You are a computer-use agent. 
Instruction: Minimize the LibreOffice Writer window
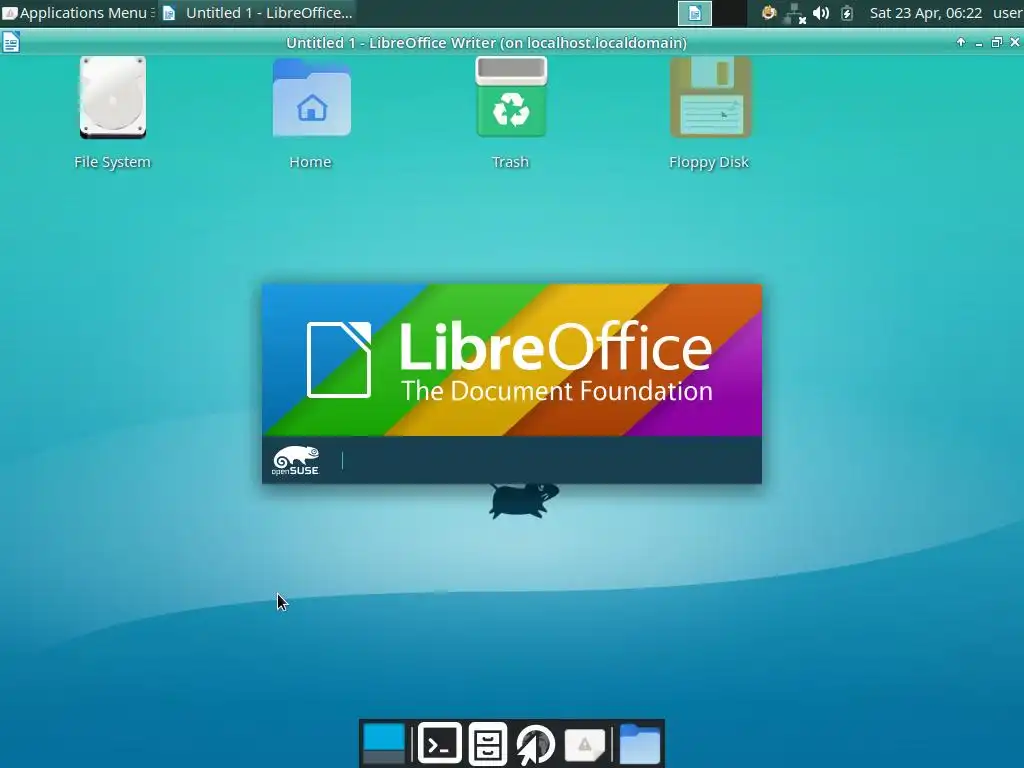[x=978, y=43]
